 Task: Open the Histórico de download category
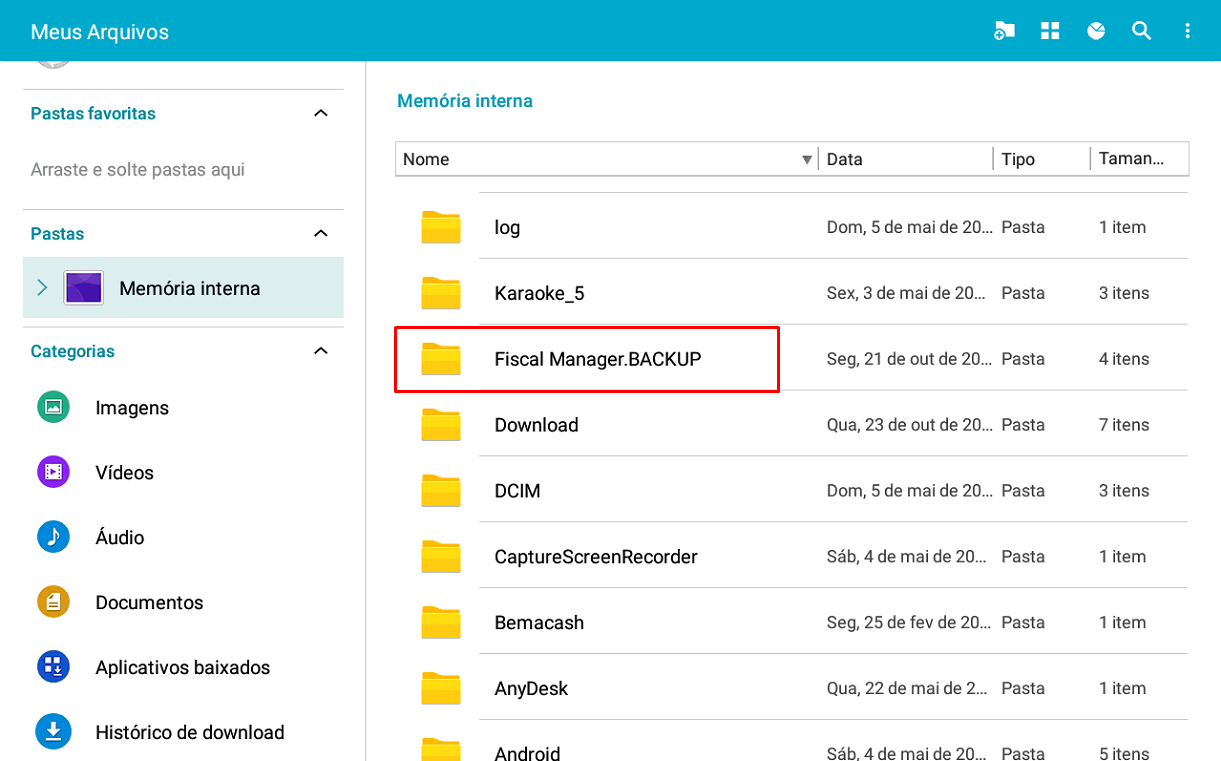(190, 733)
